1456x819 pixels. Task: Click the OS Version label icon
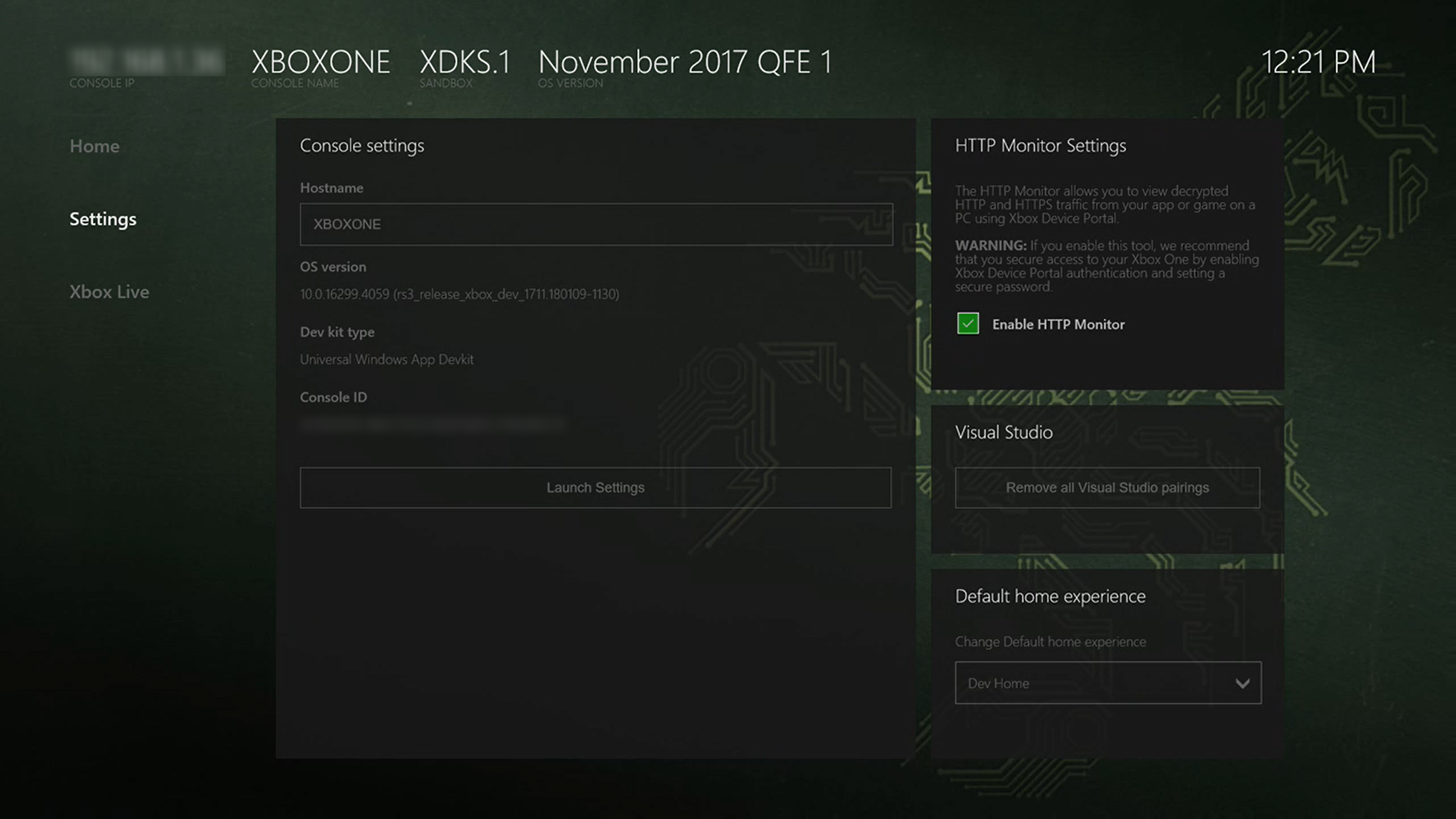click(570, 83)
